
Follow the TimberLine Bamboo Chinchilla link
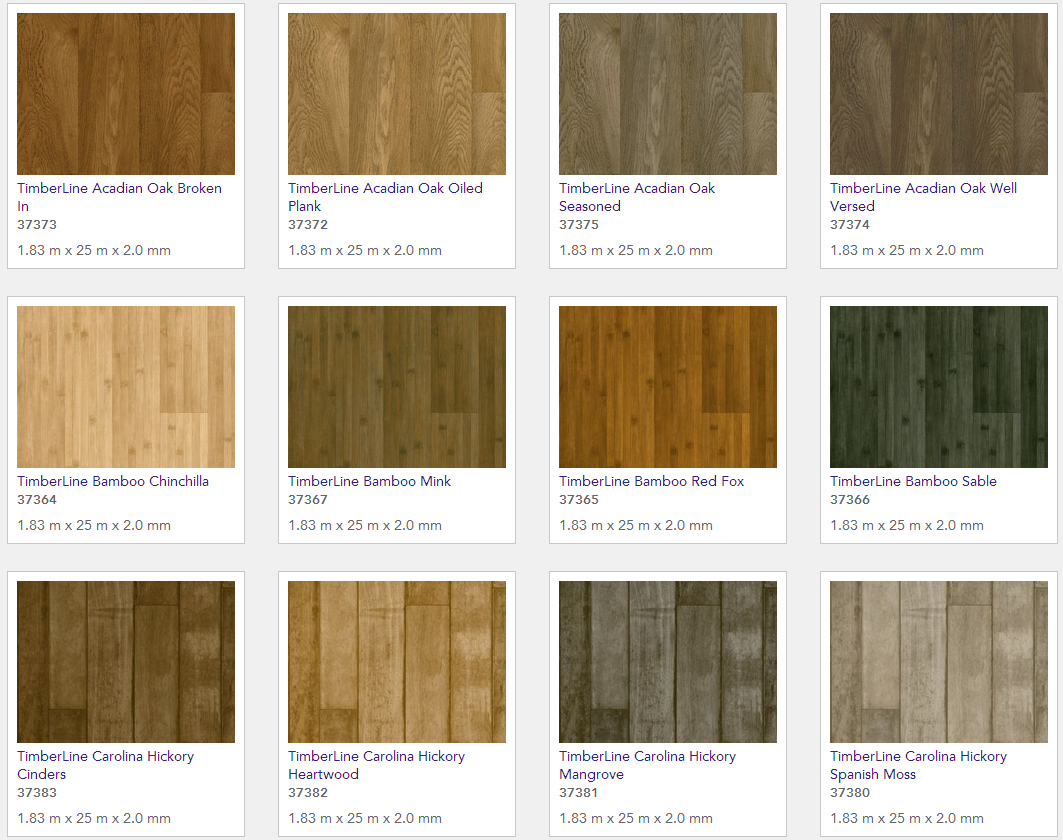[x=113, y=481]
